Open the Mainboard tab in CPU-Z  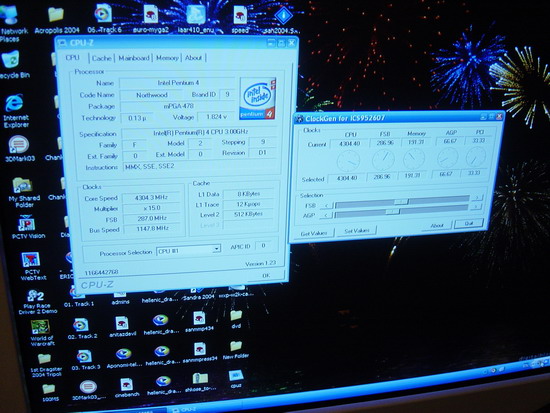(x=134, y=58)
